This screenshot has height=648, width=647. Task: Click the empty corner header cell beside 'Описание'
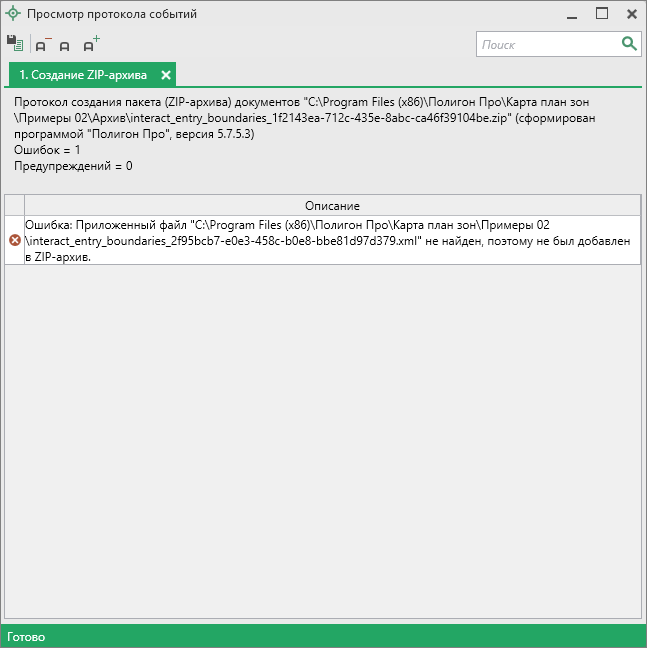pos(14,205)
